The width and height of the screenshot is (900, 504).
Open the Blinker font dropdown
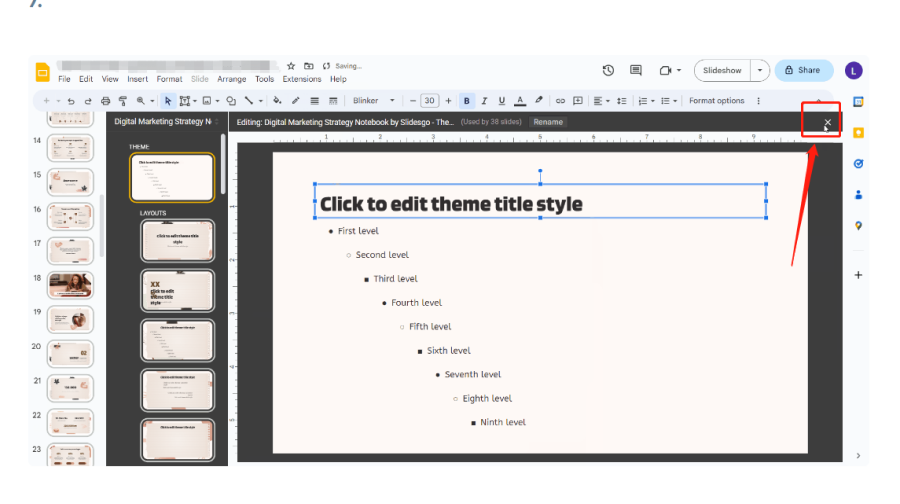(x=374, y=101)
